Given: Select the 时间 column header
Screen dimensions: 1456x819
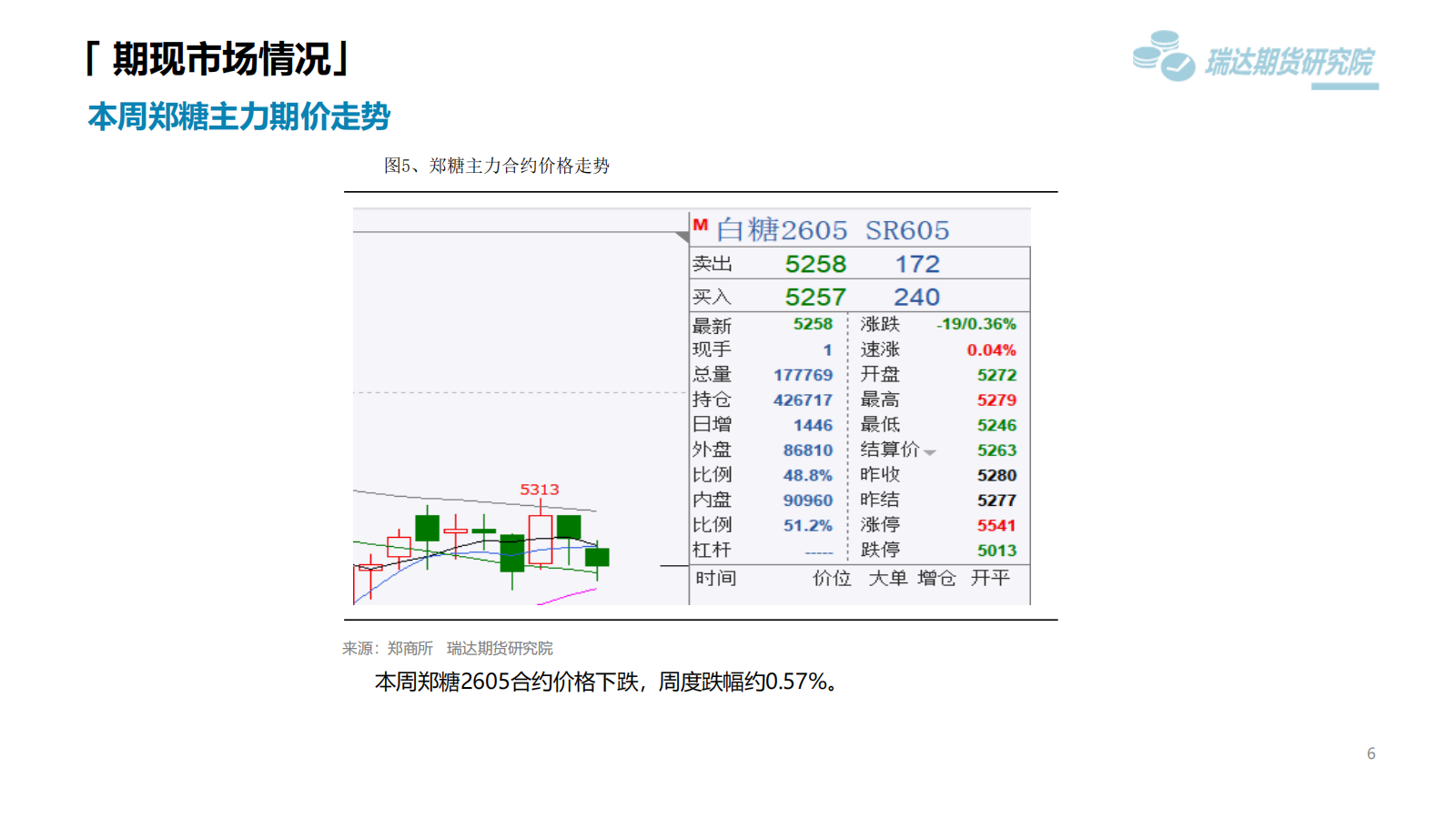Looking at the screenshot, I should 715,578.
